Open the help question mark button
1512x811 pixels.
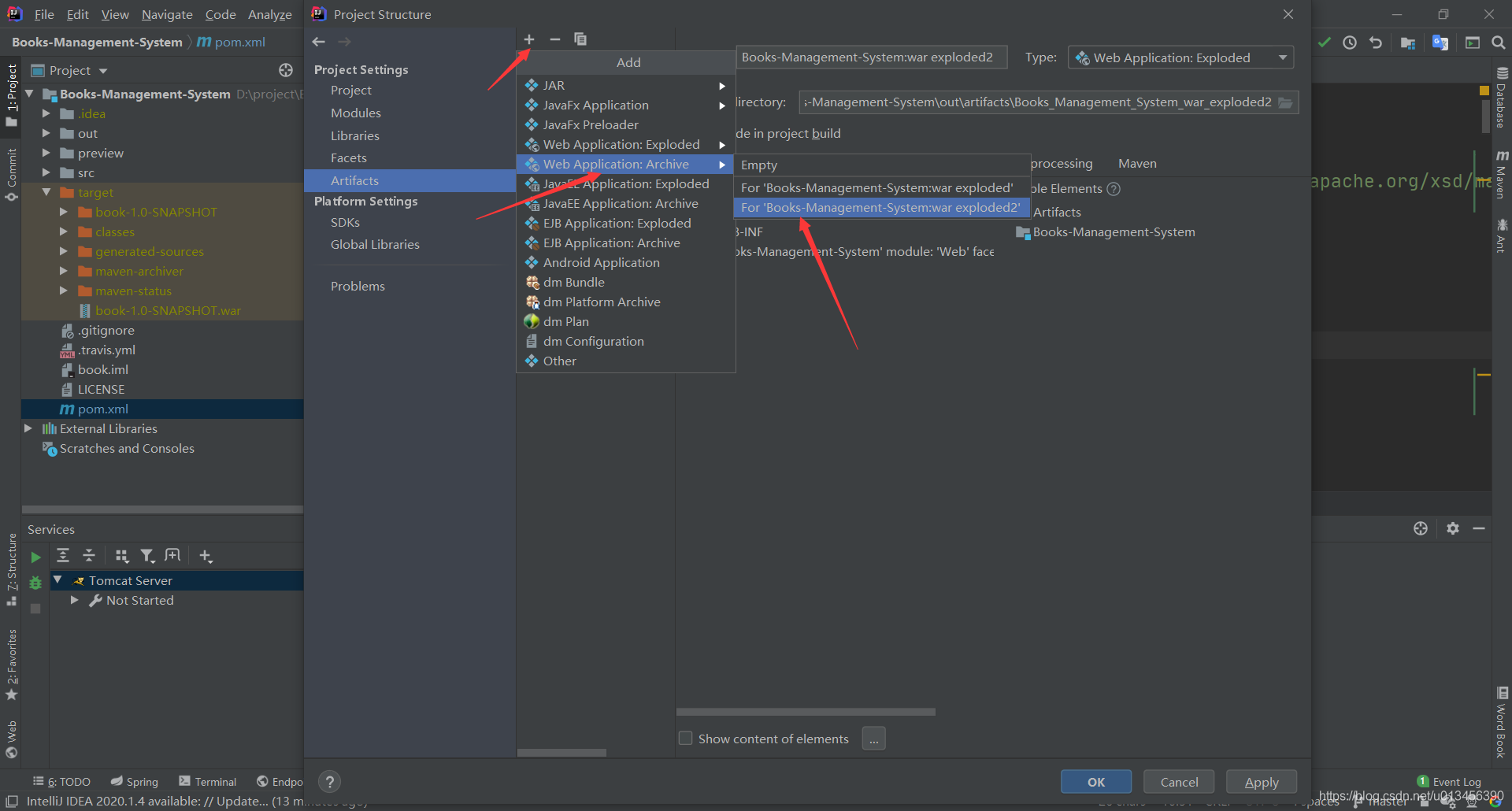(330, 782)
